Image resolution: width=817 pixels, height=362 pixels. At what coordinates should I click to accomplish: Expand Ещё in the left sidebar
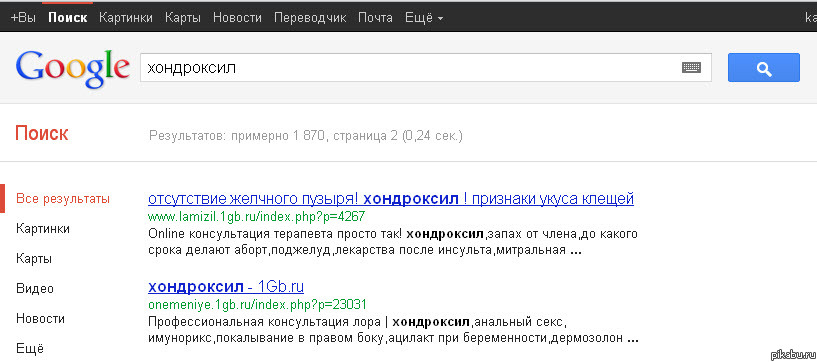coord(30,348)
